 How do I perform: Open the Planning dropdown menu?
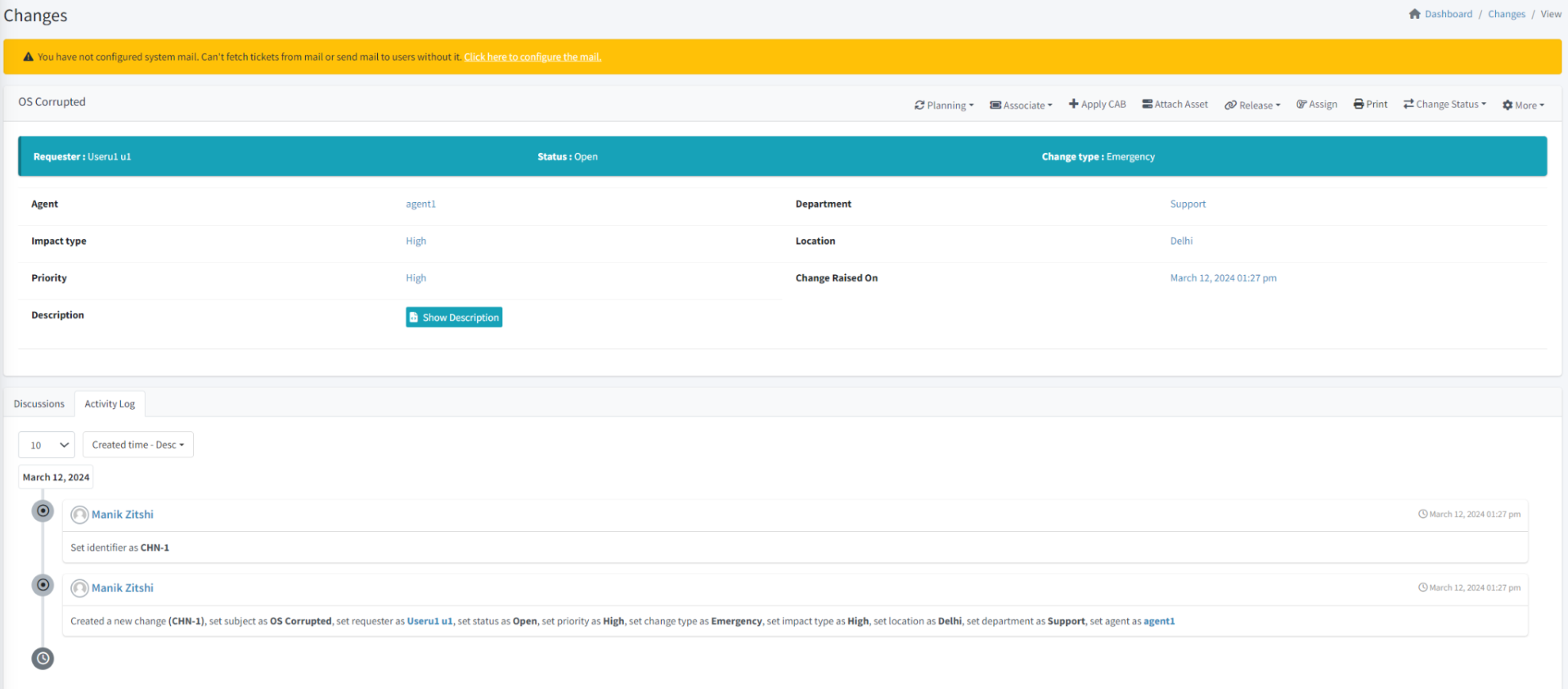point(944,105)
